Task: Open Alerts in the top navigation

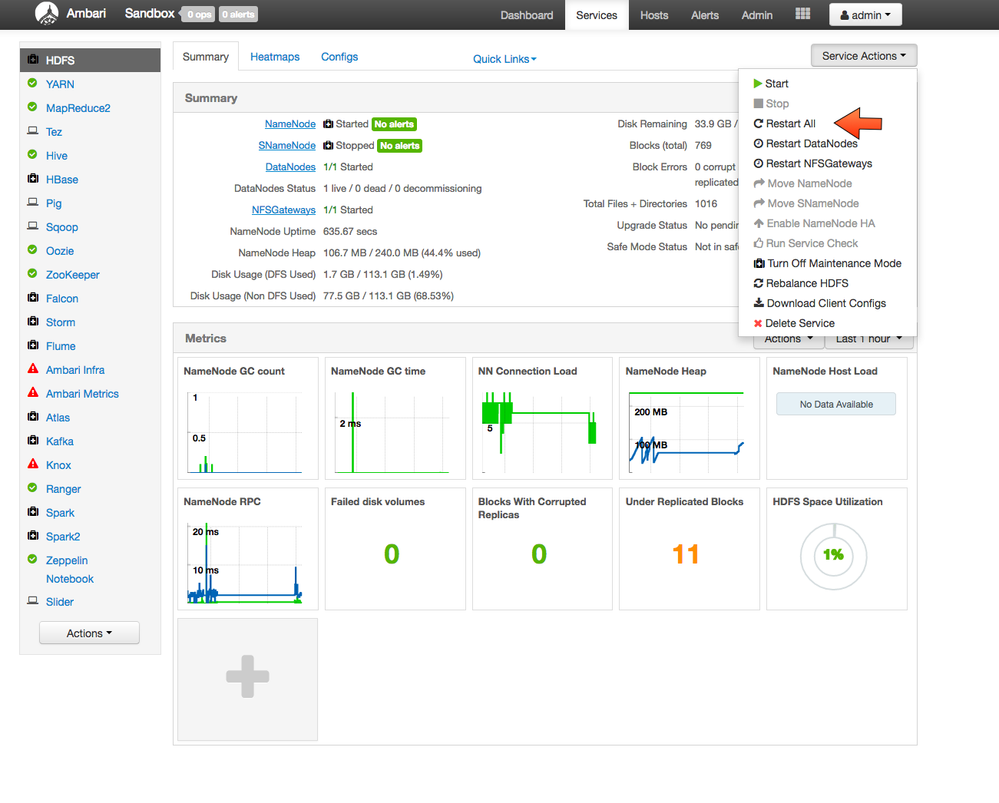Action: pos(705,15)
